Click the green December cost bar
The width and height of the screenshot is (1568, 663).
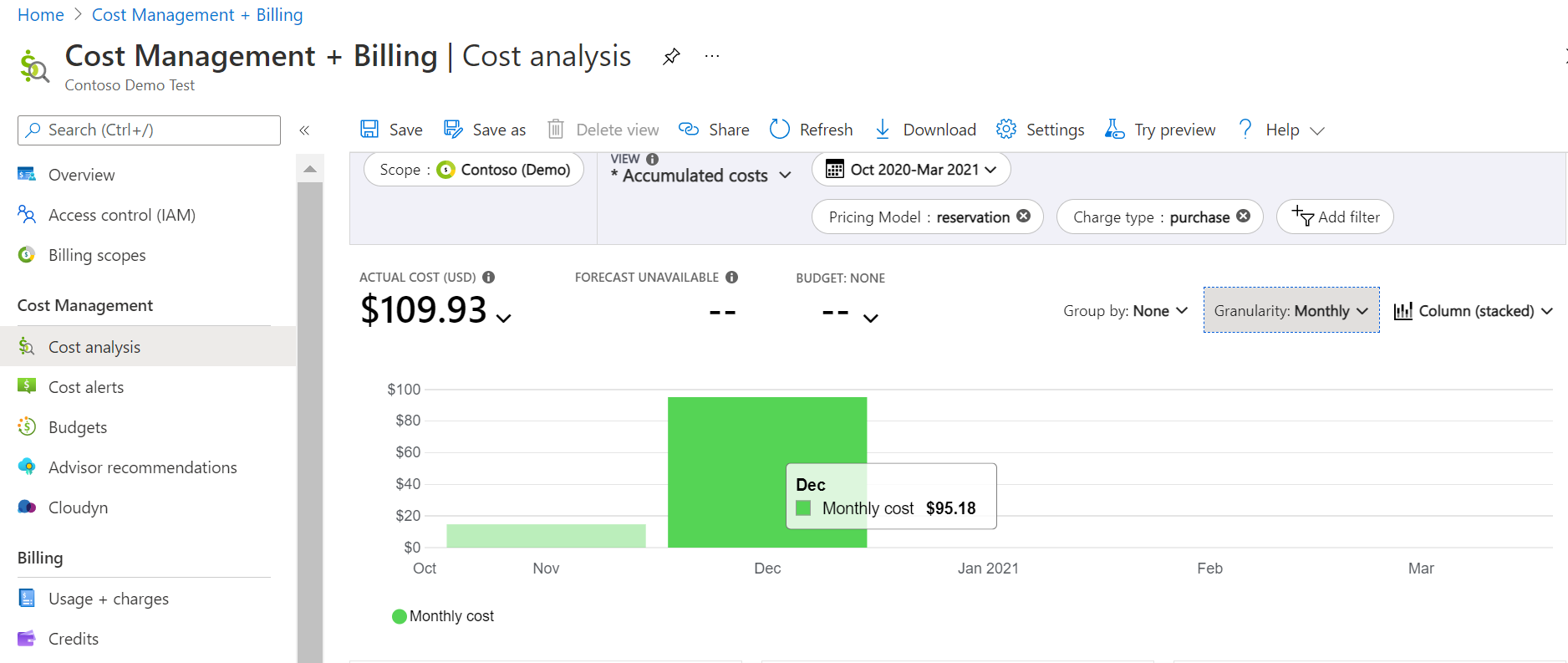click(x=727, y=435)
